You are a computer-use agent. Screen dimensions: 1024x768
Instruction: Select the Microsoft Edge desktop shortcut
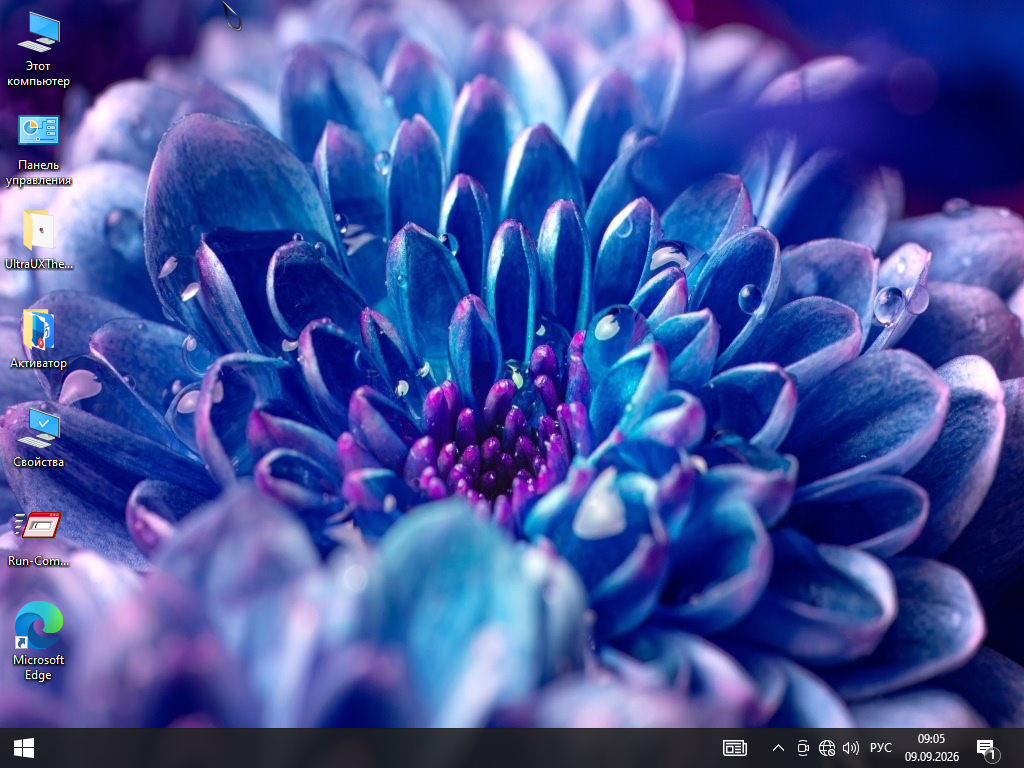coord(39,641)
